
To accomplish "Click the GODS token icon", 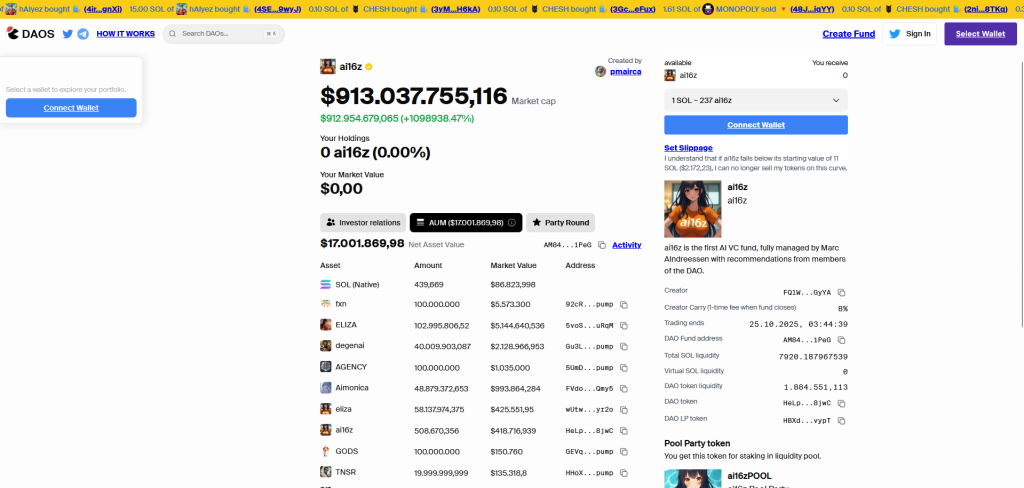I will 325,451.
